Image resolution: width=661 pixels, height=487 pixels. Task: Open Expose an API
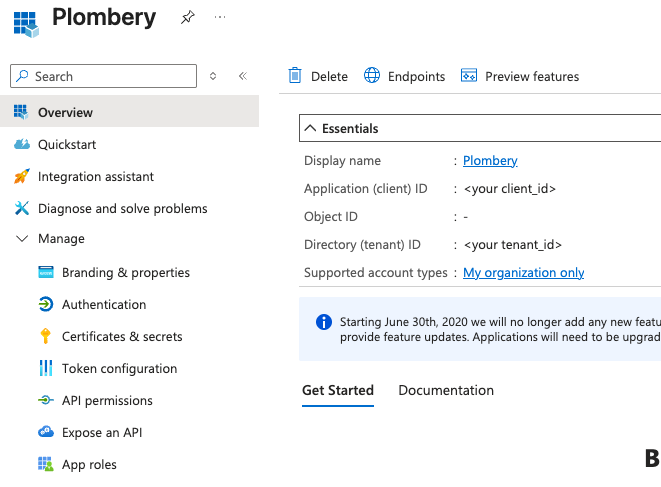coord(102,433)
